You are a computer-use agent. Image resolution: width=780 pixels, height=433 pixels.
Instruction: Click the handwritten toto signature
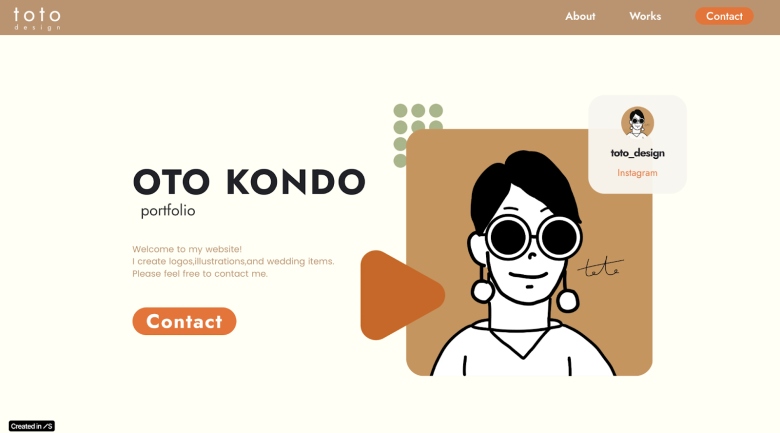[600, 267]
